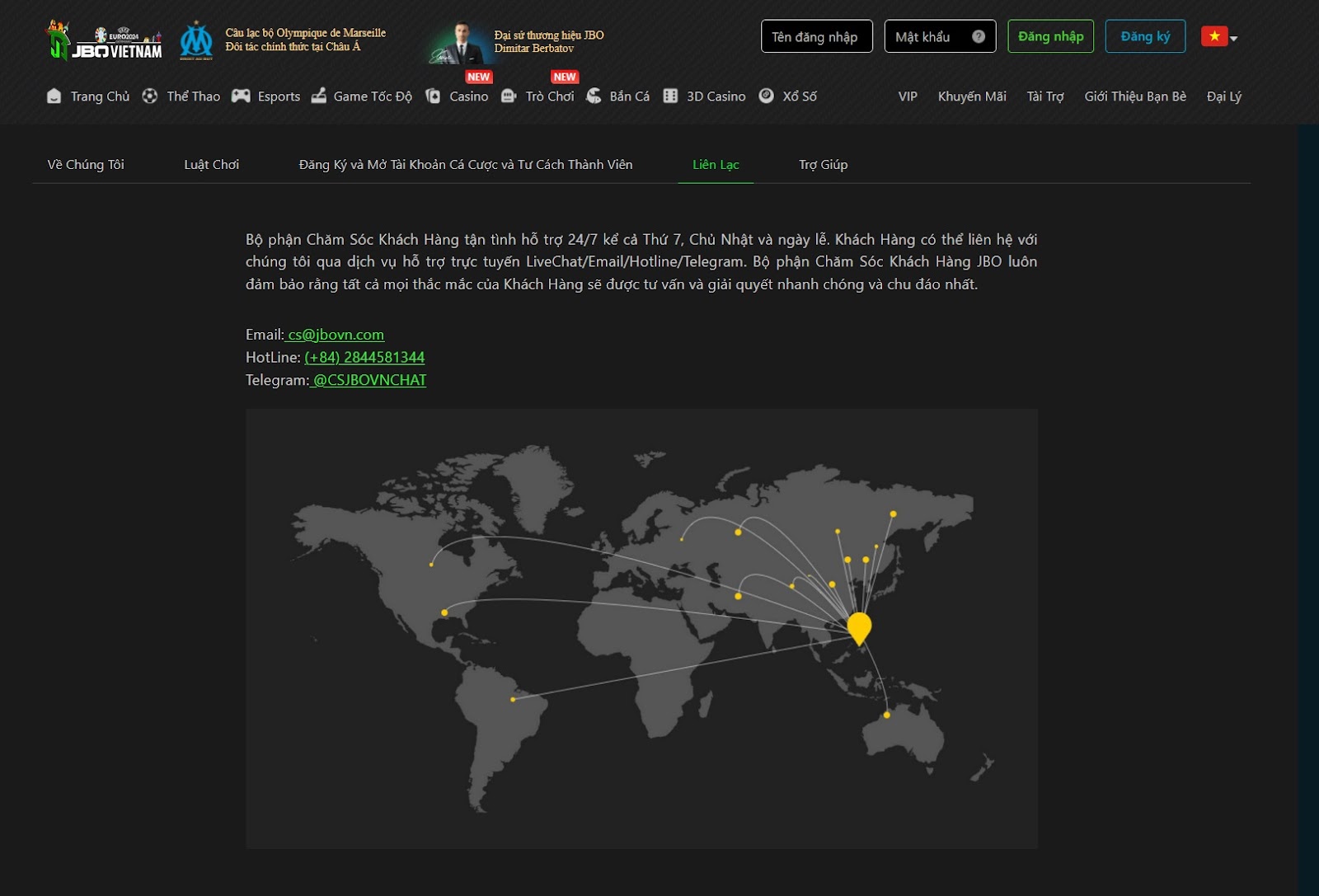This screenshot has width=1319, height=896.
Task: Expand the language dropdown arrow
Action: pyautogui.click(x=1234, y=38)
